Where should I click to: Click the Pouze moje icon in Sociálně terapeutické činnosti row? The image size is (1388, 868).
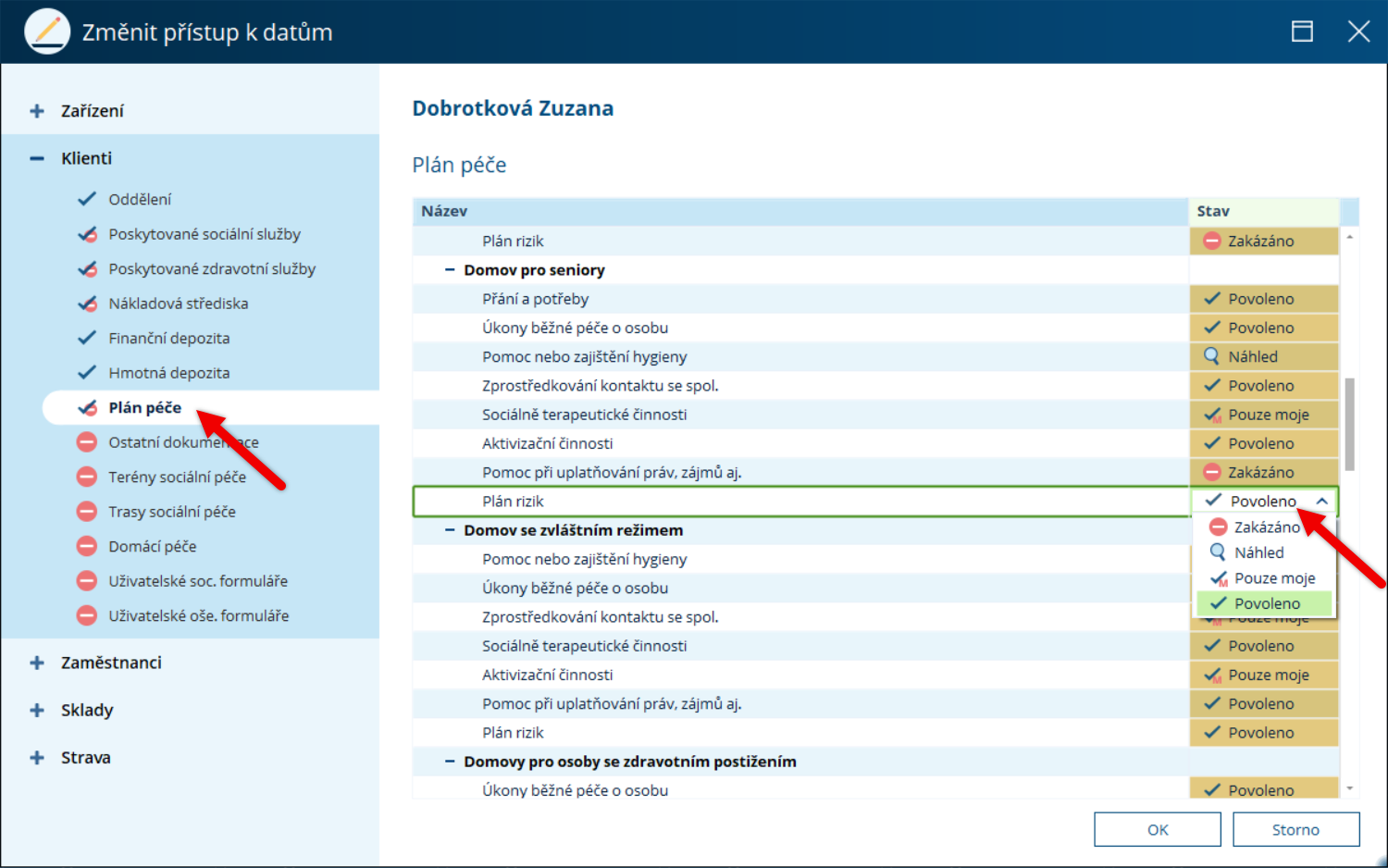coord(1212,415)
